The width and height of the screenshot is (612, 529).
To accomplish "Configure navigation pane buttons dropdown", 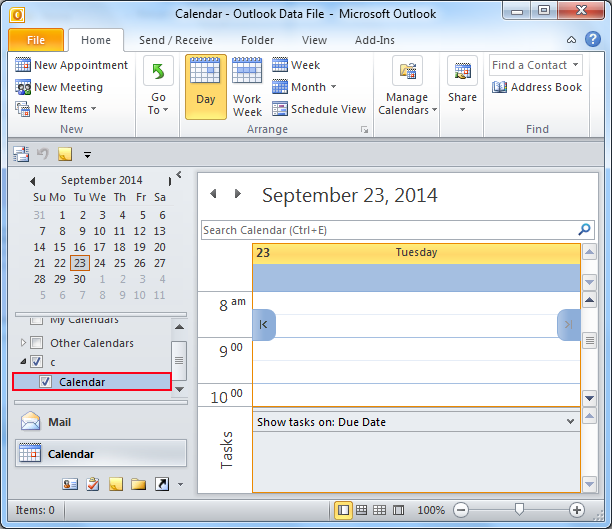I will pos(180,484).
